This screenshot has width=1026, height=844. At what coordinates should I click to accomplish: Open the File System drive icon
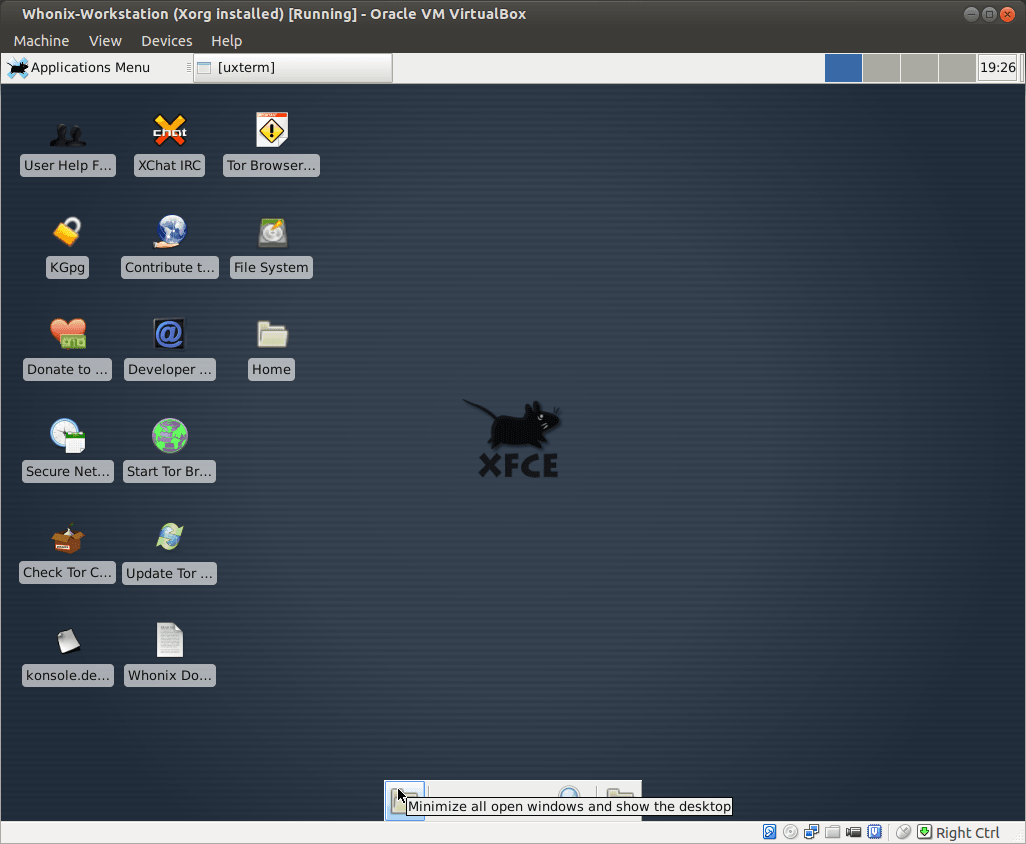click(271, 232)
